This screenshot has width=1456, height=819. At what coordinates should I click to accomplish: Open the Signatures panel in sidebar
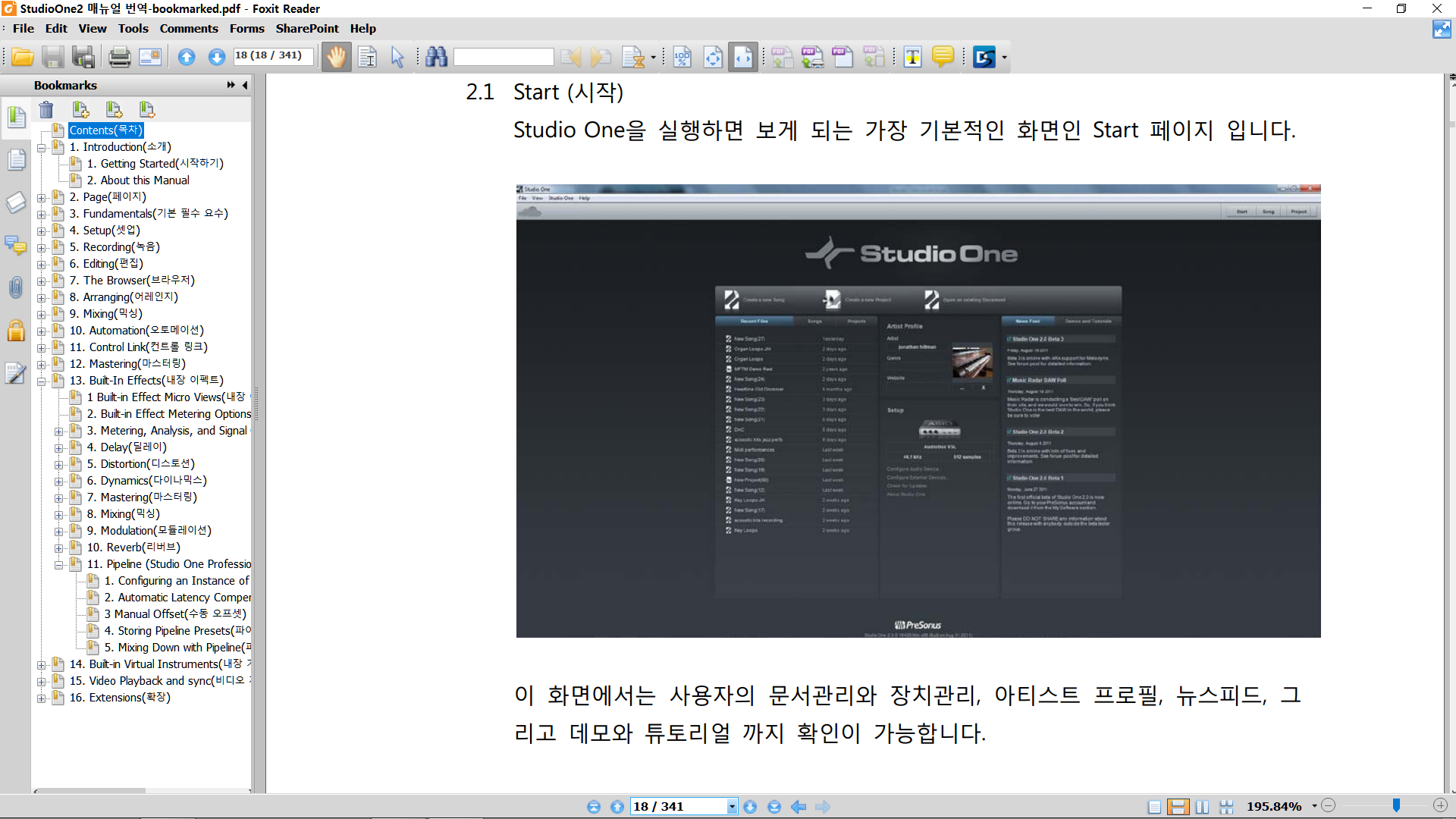pyautogui.click(x=16, y=373)
